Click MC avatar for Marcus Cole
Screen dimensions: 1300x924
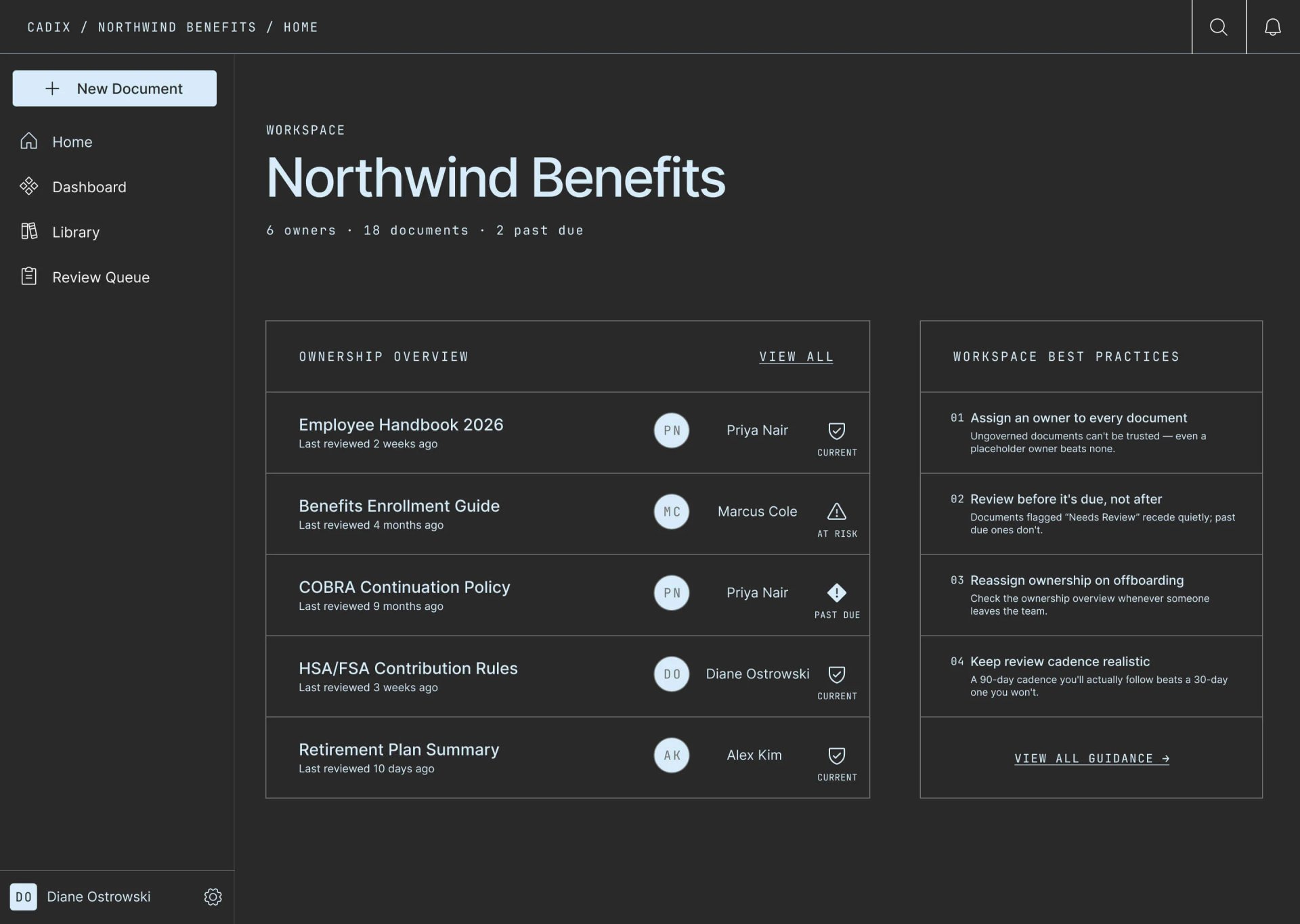pyautogui.click(x=672, y=512)
